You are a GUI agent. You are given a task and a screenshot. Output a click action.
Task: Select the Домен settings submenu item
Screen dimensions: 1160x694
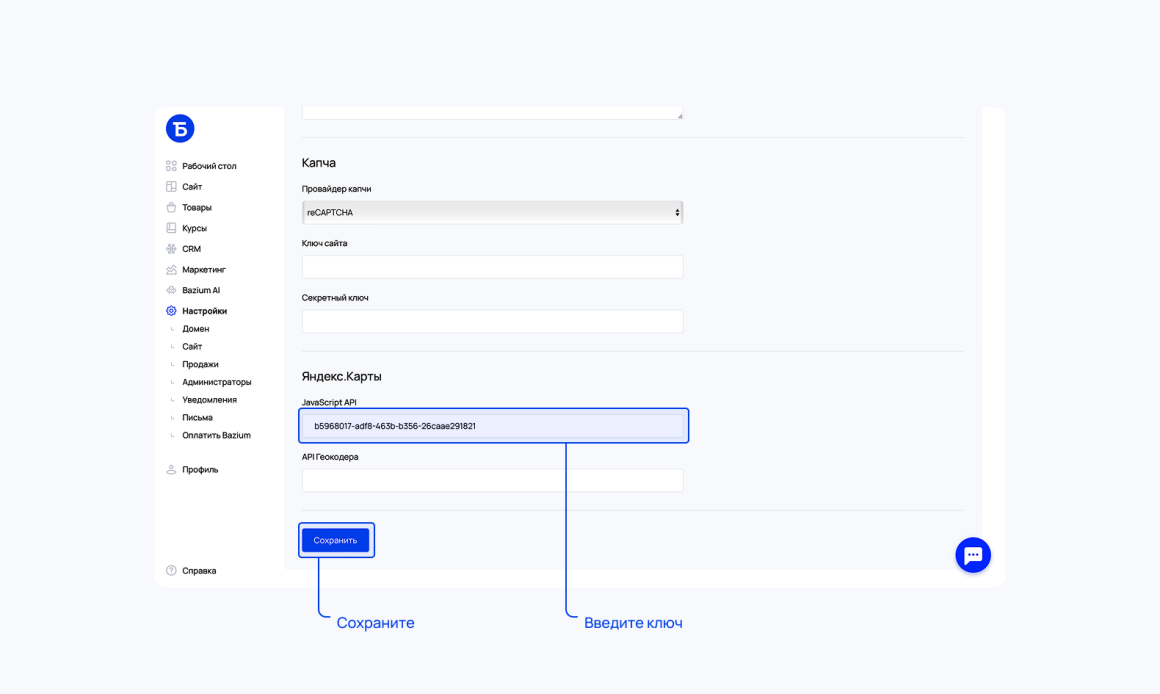click(195, 329)
